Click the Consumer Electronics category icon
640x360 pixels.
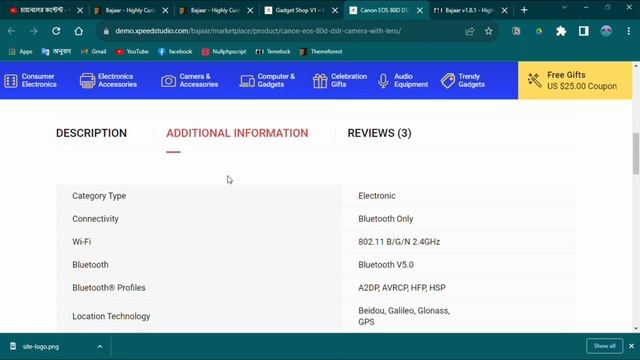pos(11,81)
